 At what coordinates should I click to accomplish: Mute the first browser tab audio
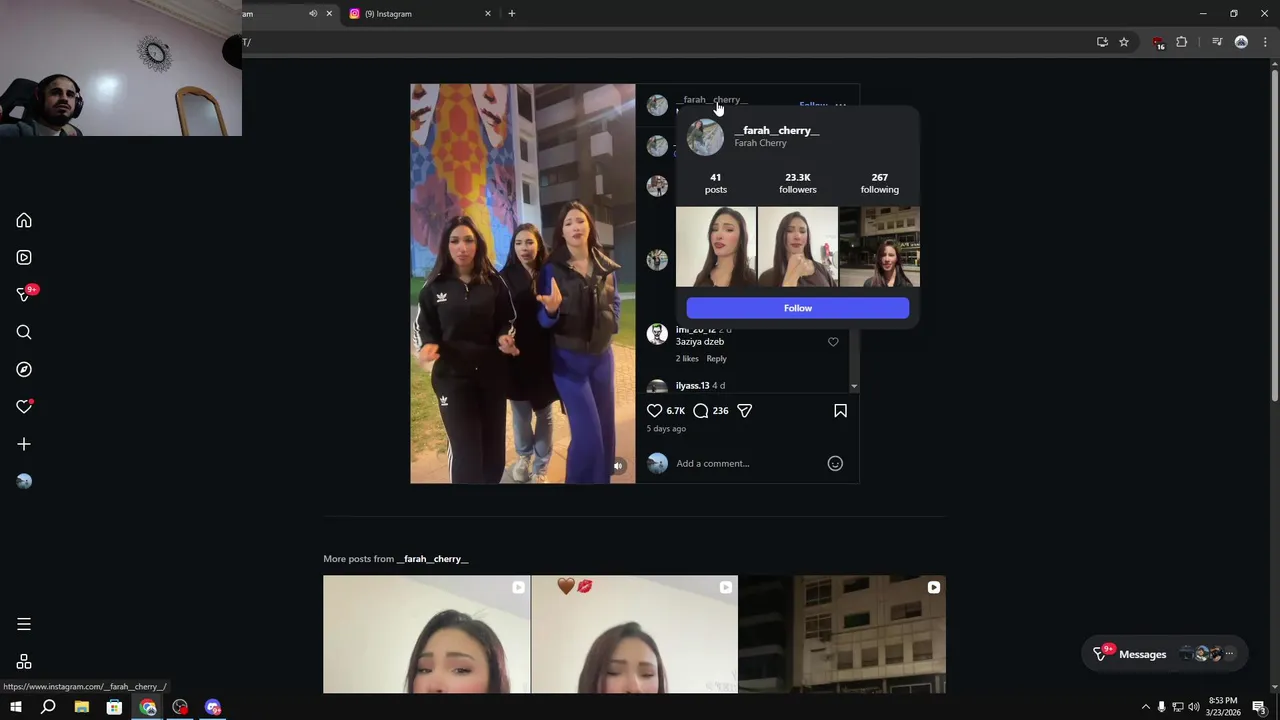313,13
